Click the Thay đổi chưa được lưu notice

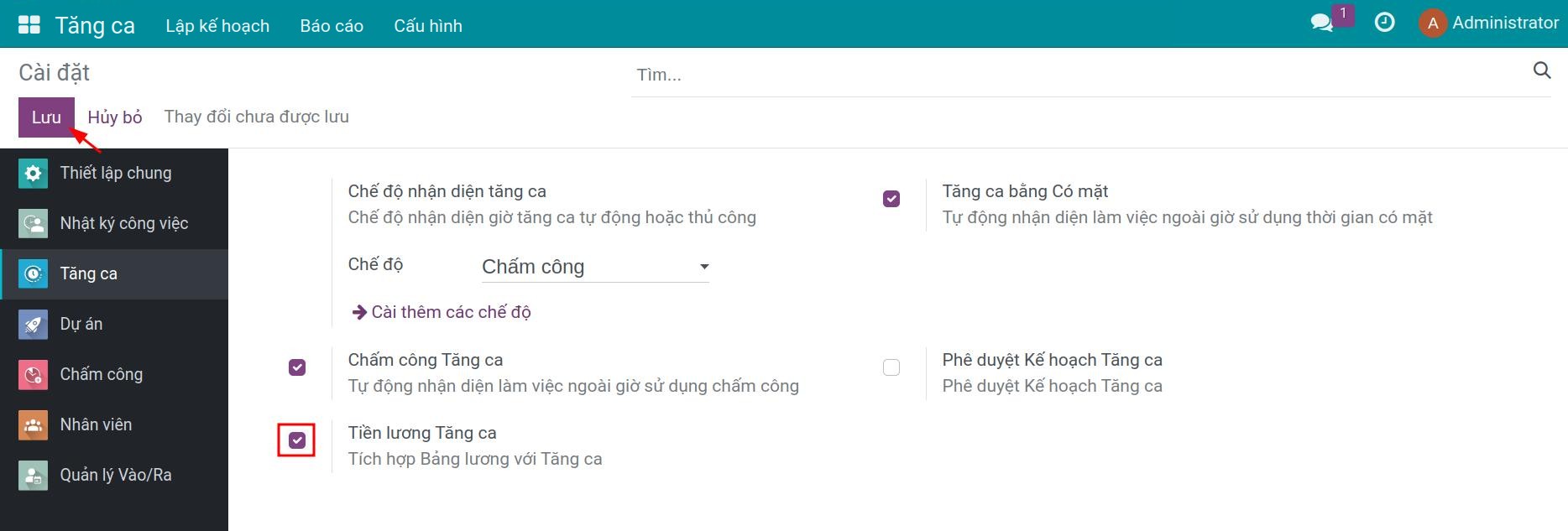[257, 117]
